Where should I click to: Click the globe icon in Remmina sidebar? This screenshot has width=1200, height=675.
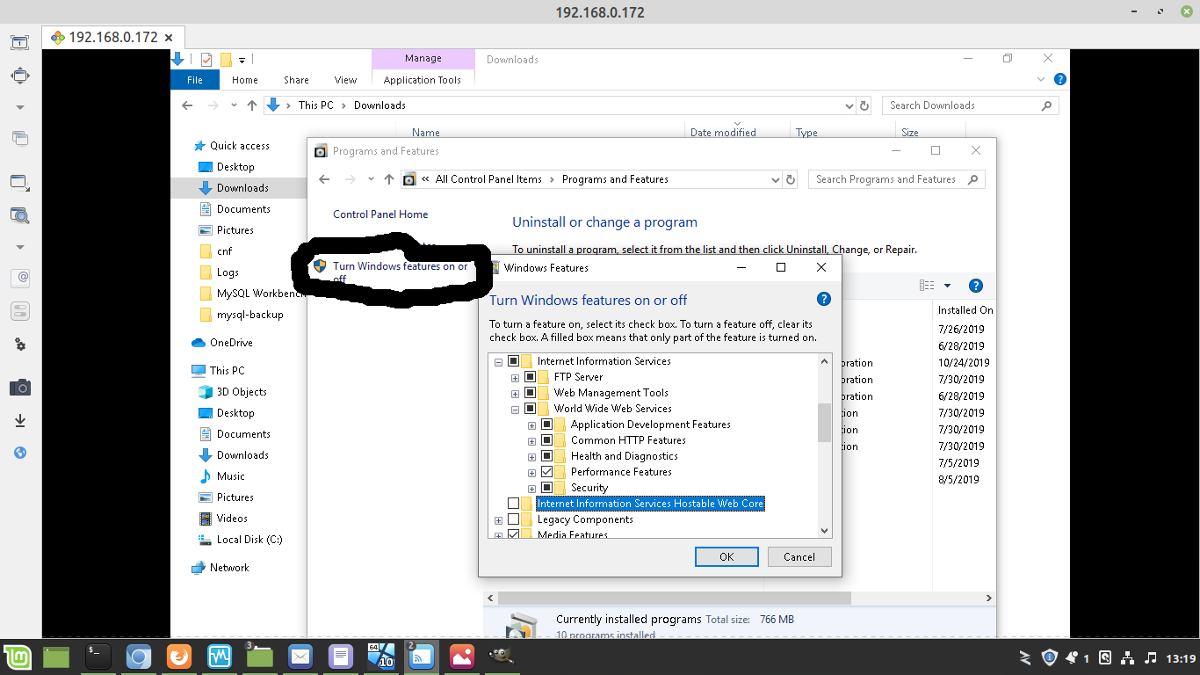[x=20, y=452]
